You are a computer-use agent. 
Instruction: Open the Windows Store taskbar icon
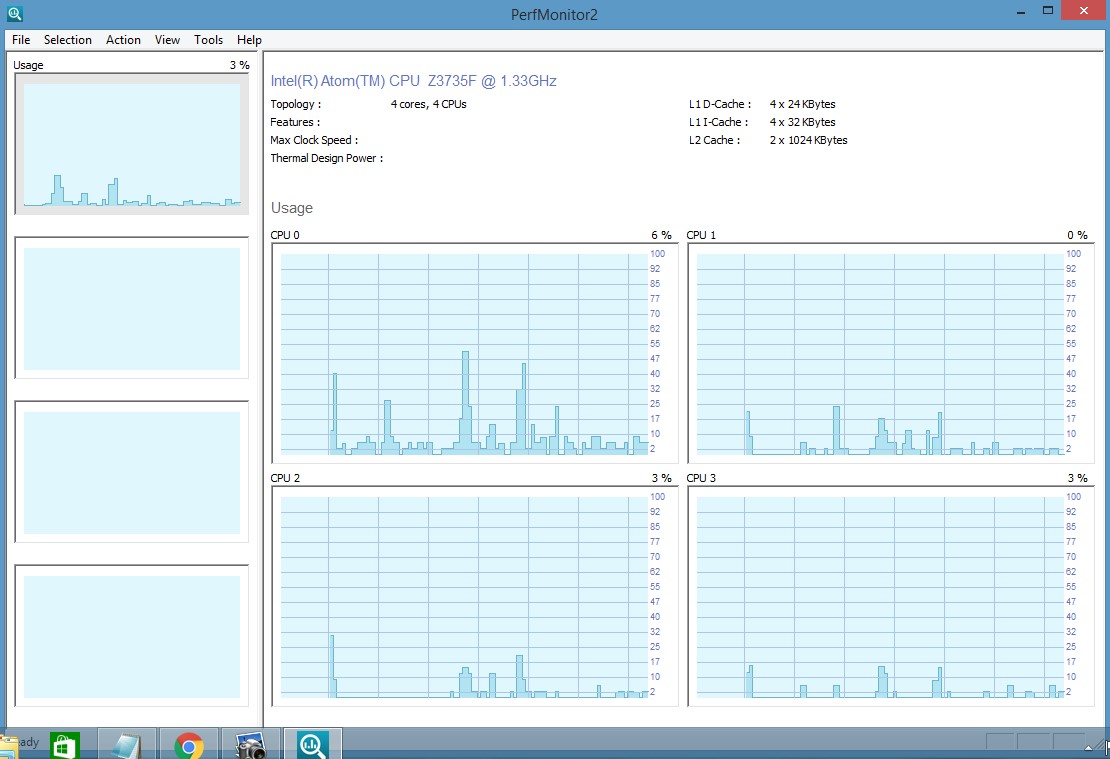point(65,745)
